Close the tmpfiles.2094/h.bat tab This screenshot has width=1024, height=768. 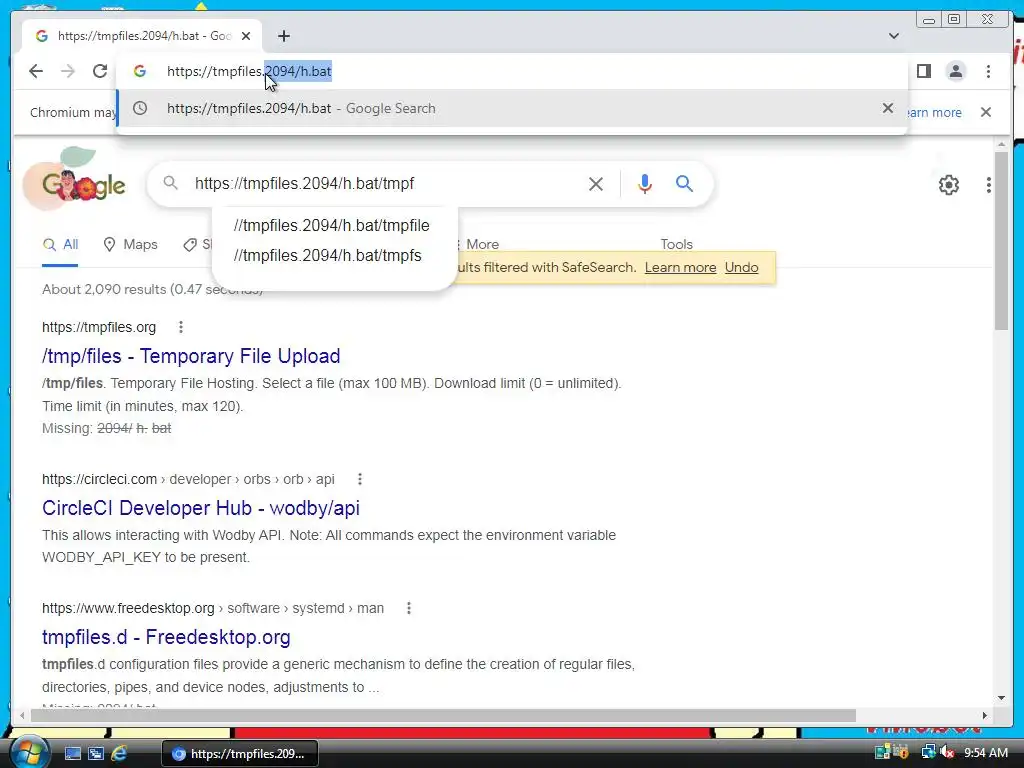[x=246, y=36]
